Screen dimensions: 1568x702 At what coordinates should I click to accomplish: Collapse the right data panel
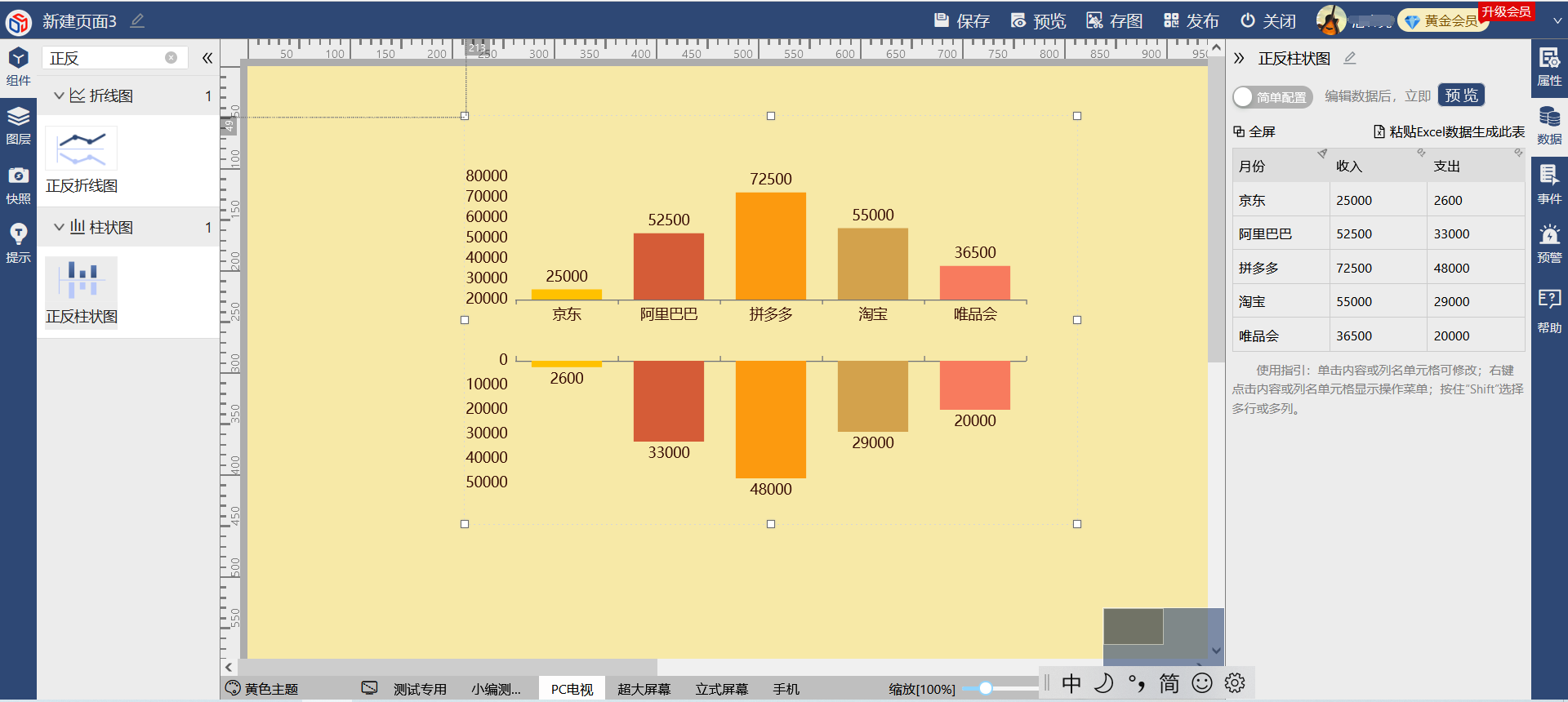[1239, 58]
